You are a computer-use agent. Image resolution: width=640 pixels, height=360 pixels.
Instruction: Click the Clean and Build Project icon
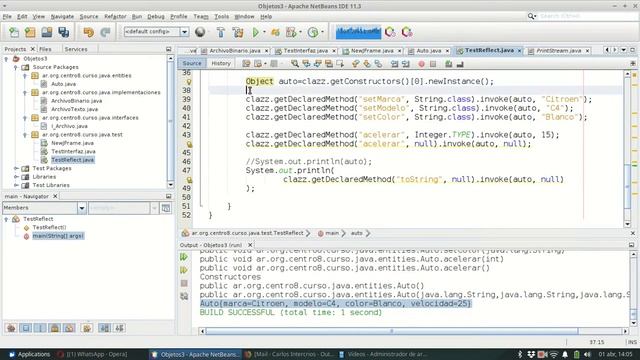coord(238,32)
